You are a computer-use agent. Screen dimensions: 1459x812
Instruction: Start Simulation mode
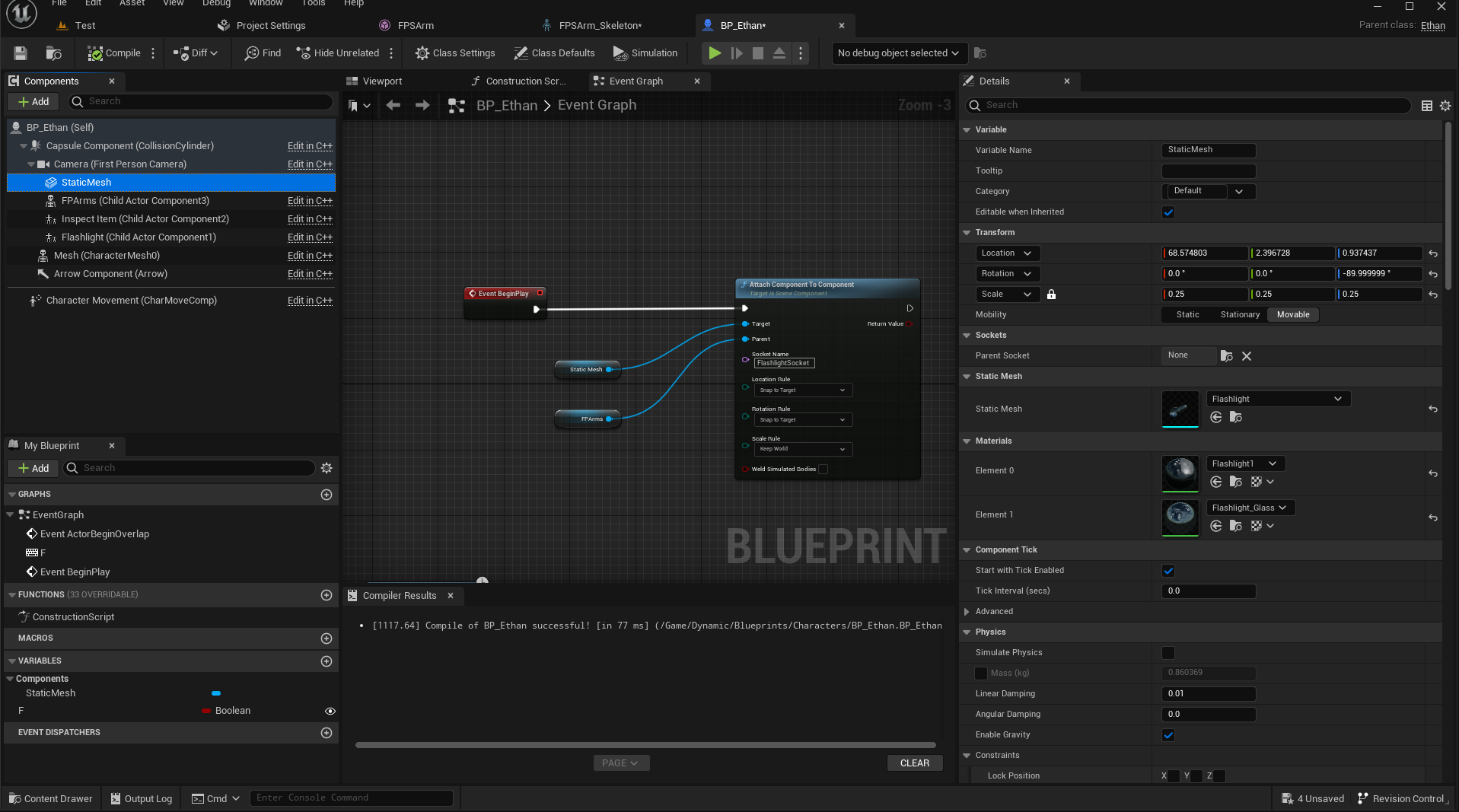click(x=645, y=53)
